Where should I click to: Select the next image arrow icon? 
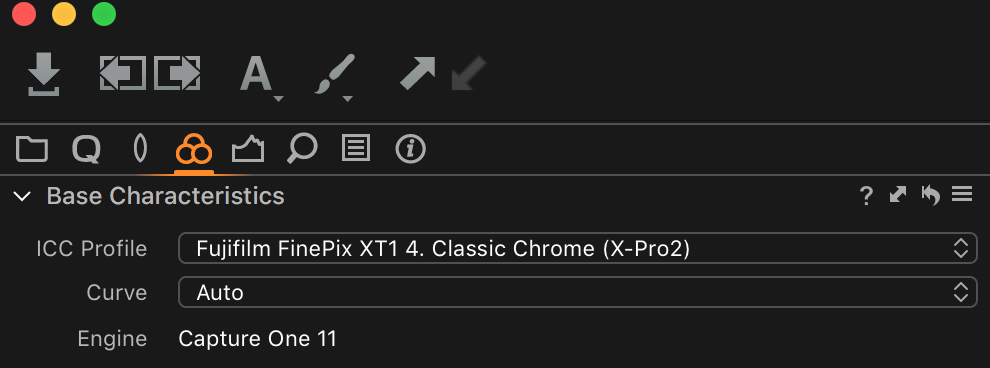177,73
